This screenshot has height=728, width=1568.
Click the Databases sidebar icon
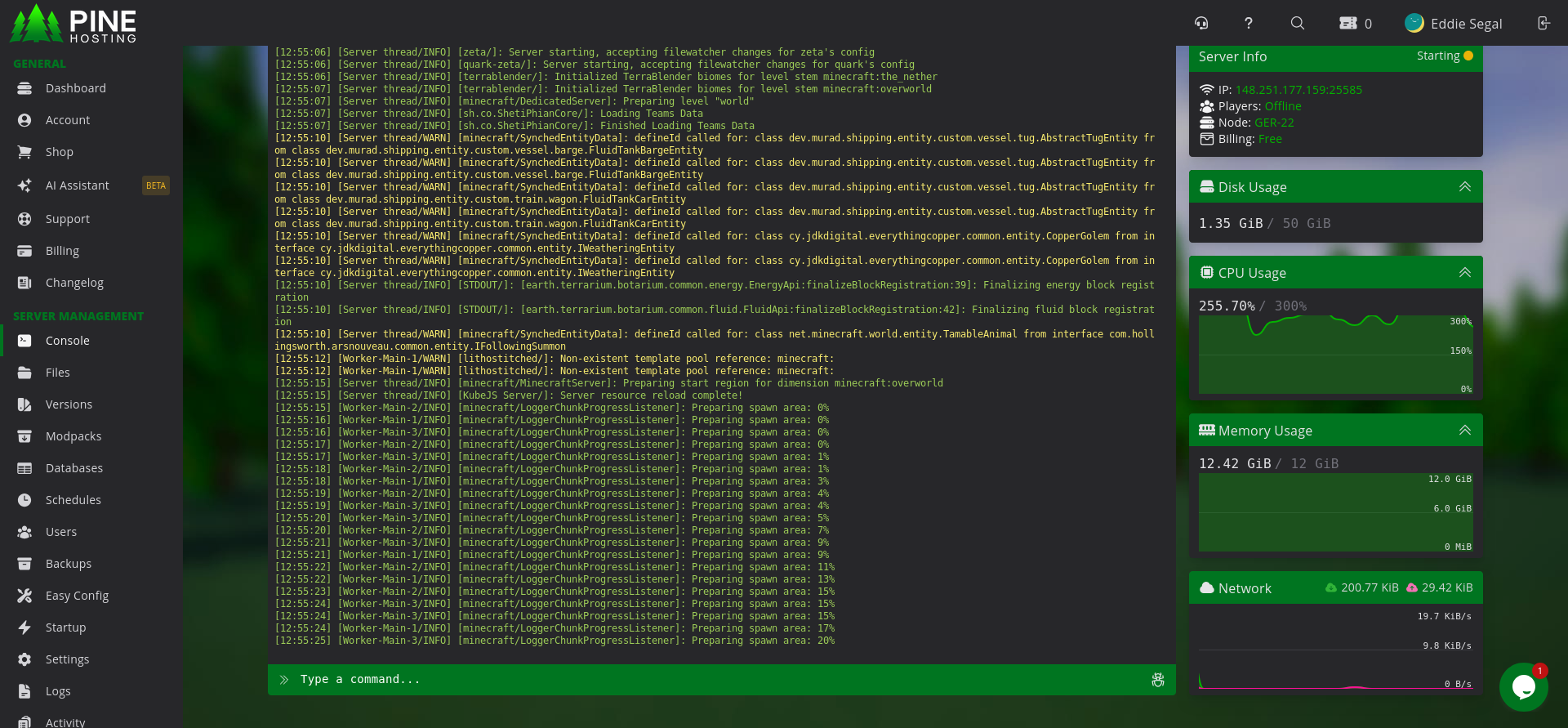tap(24, 468)
